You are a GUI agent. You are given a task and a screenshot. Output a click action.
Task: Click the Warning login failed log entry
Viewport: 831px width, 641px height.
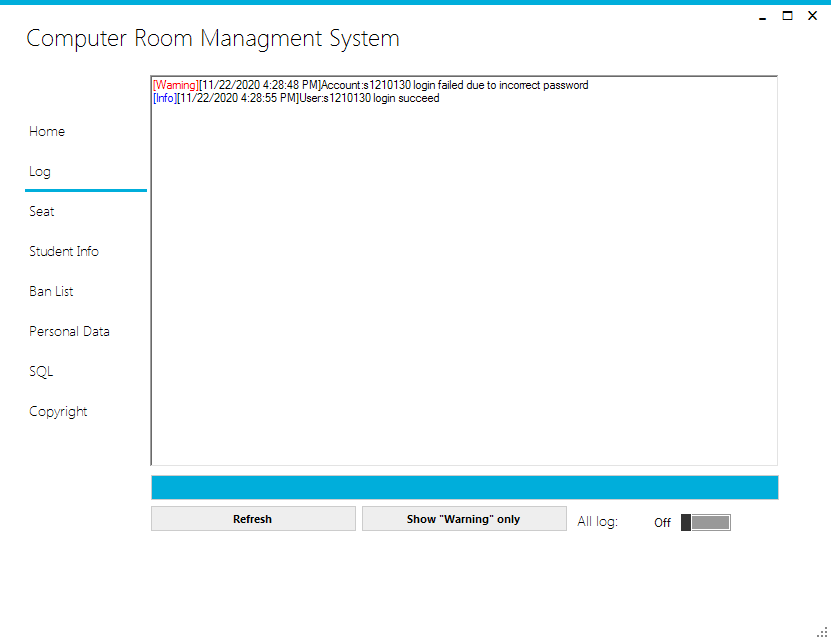pos(370,85)
